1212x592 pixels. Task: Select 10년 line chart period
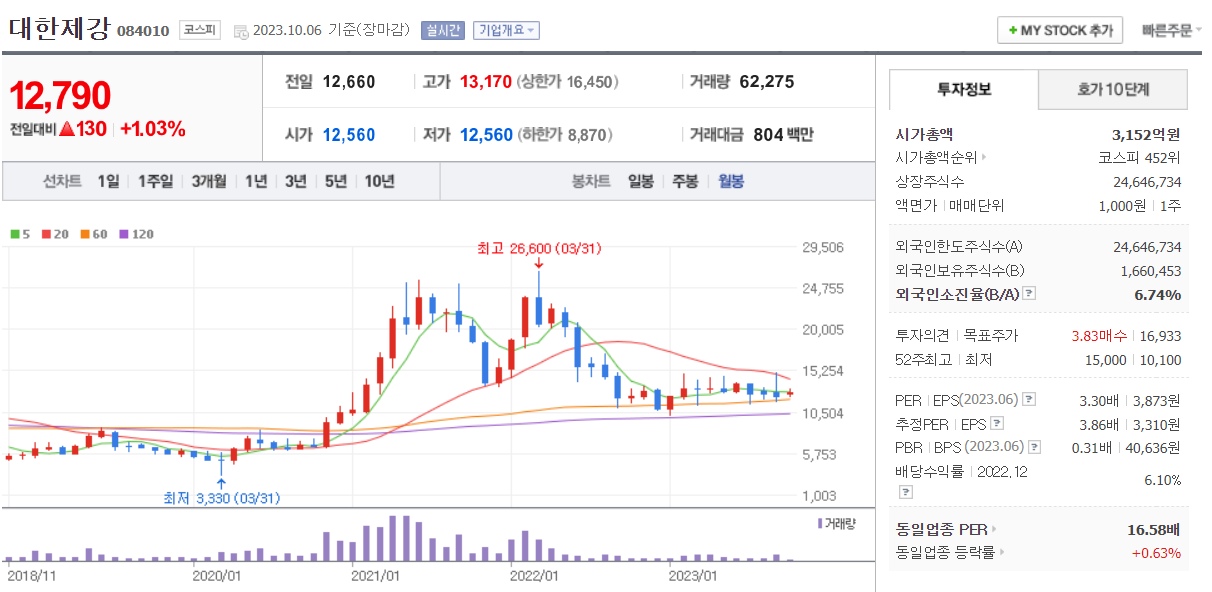[379, 181]
